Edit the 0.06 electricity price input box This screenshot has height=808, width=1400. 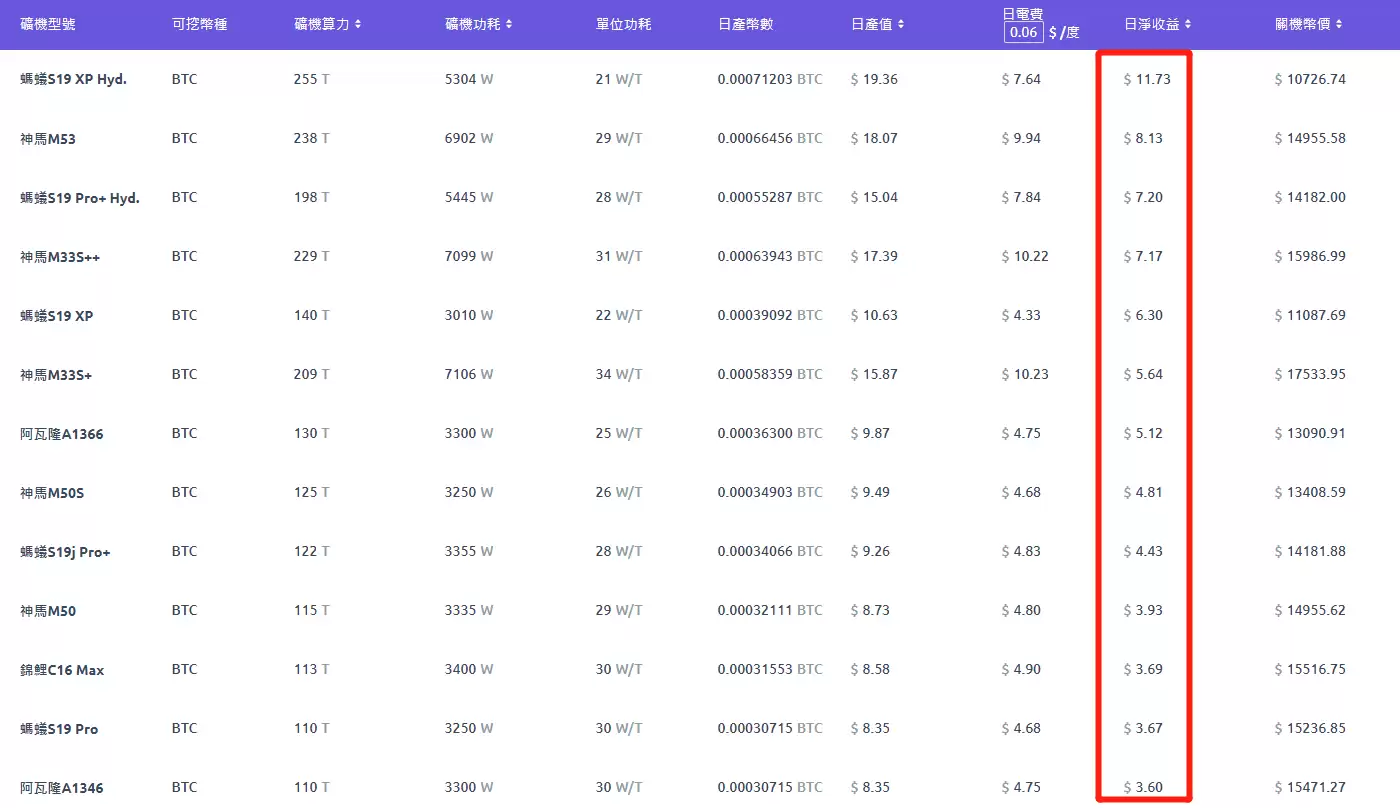tap(1023, 31)
